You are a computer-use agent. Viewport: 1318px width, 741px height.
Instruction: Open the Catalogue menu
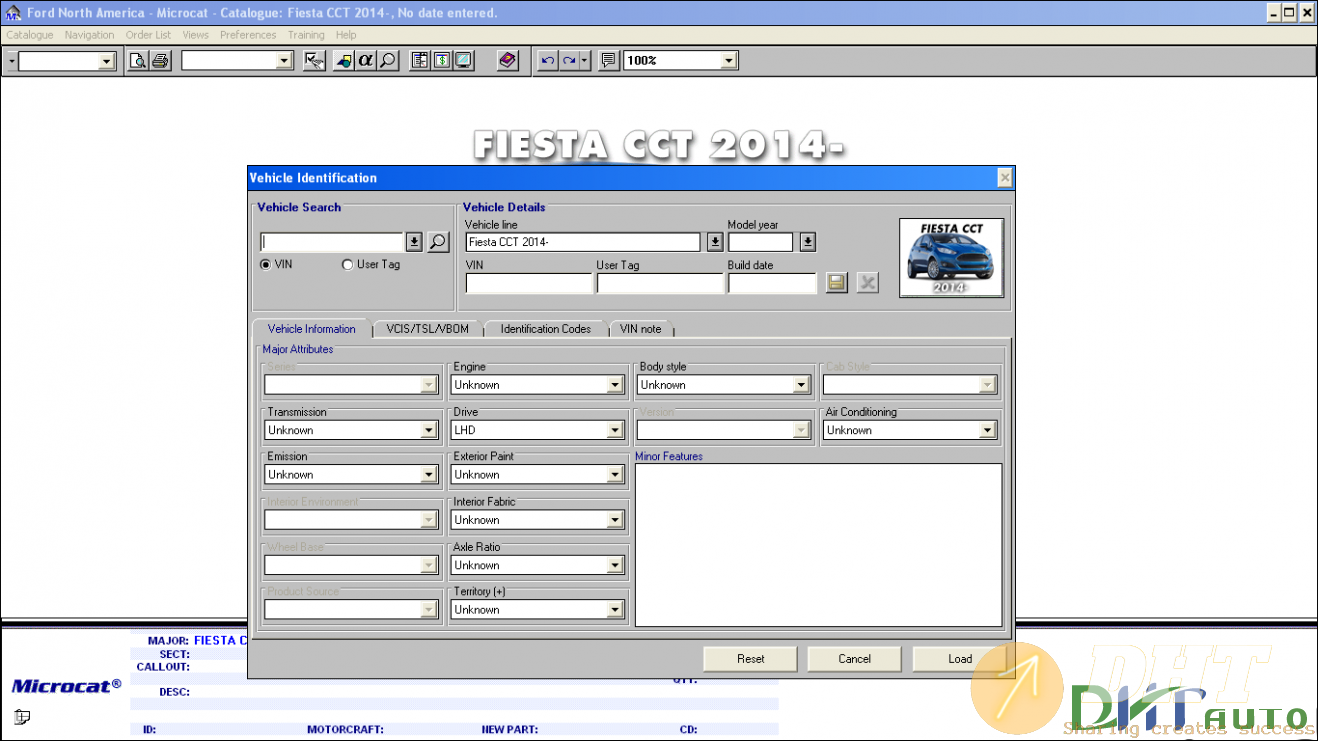click(30, 35)
